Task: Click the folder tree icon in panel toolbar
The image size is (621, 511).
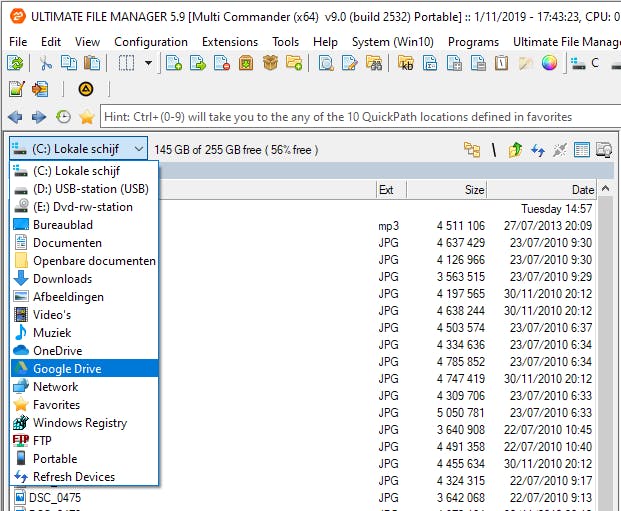Action: [x=471, y=150]
